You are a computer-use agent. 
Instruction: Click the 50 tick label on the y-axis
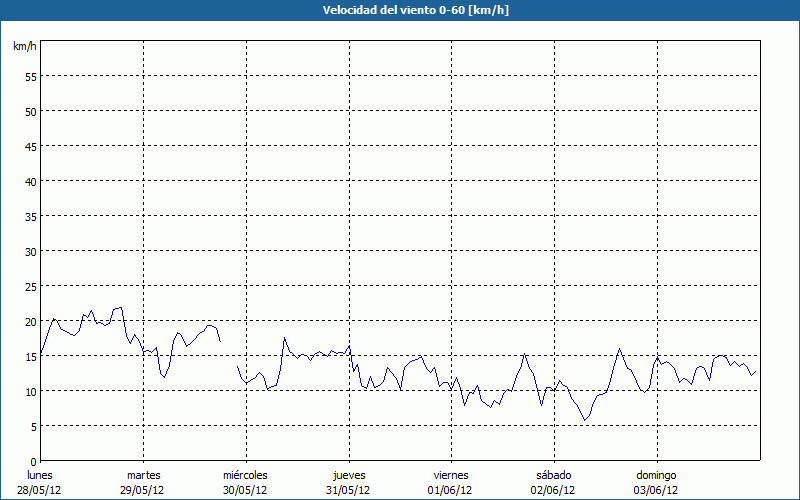[x=30, y=111]
